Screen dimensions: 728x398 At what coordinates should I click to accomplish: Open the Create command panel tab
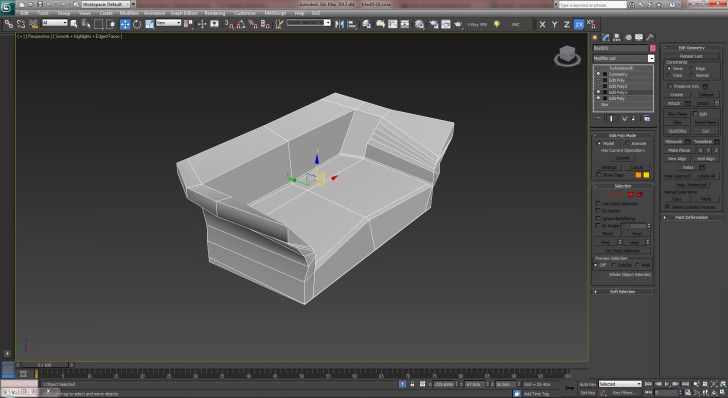(595, 37)
